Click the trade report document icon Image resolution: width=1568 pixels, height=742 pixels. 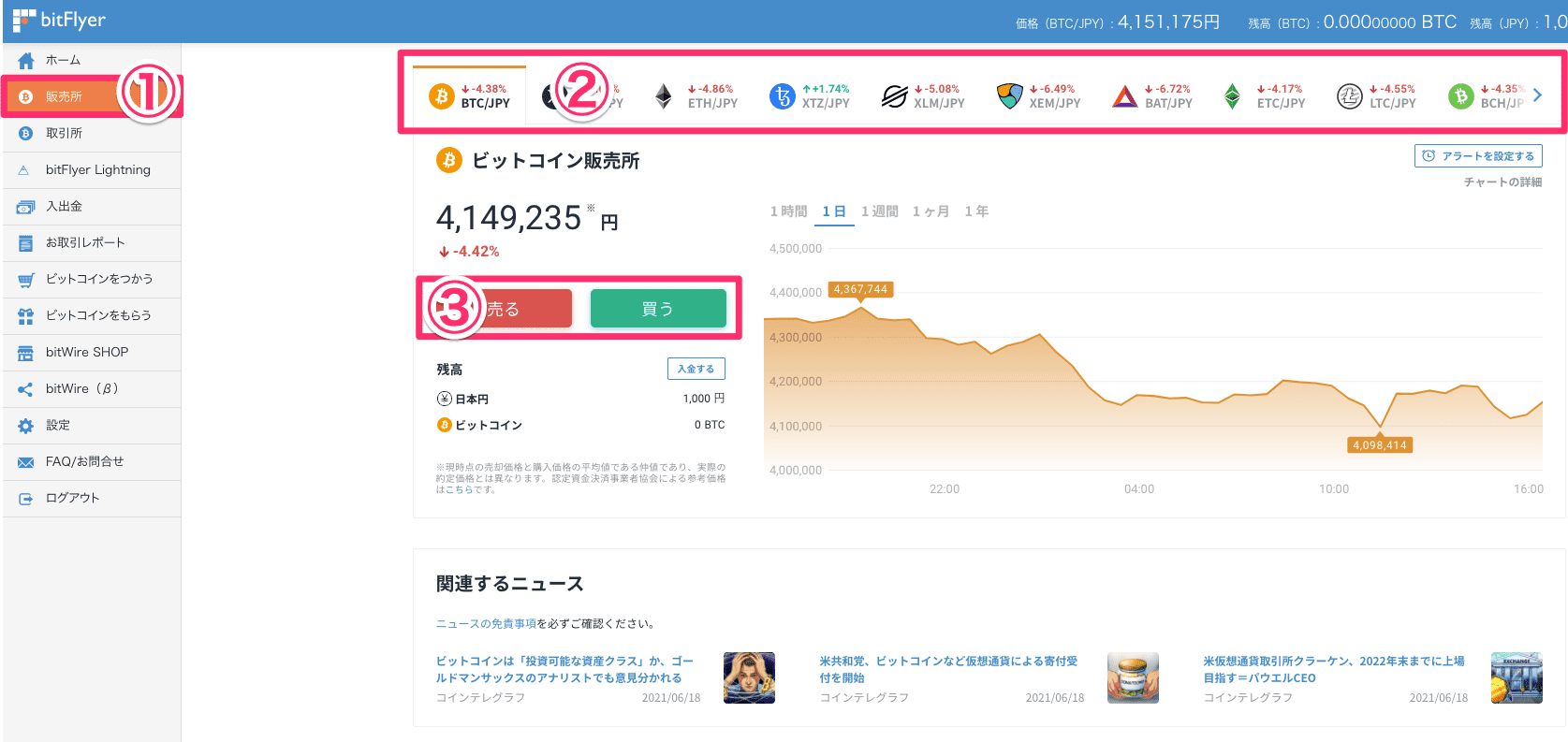click(25, 242)
